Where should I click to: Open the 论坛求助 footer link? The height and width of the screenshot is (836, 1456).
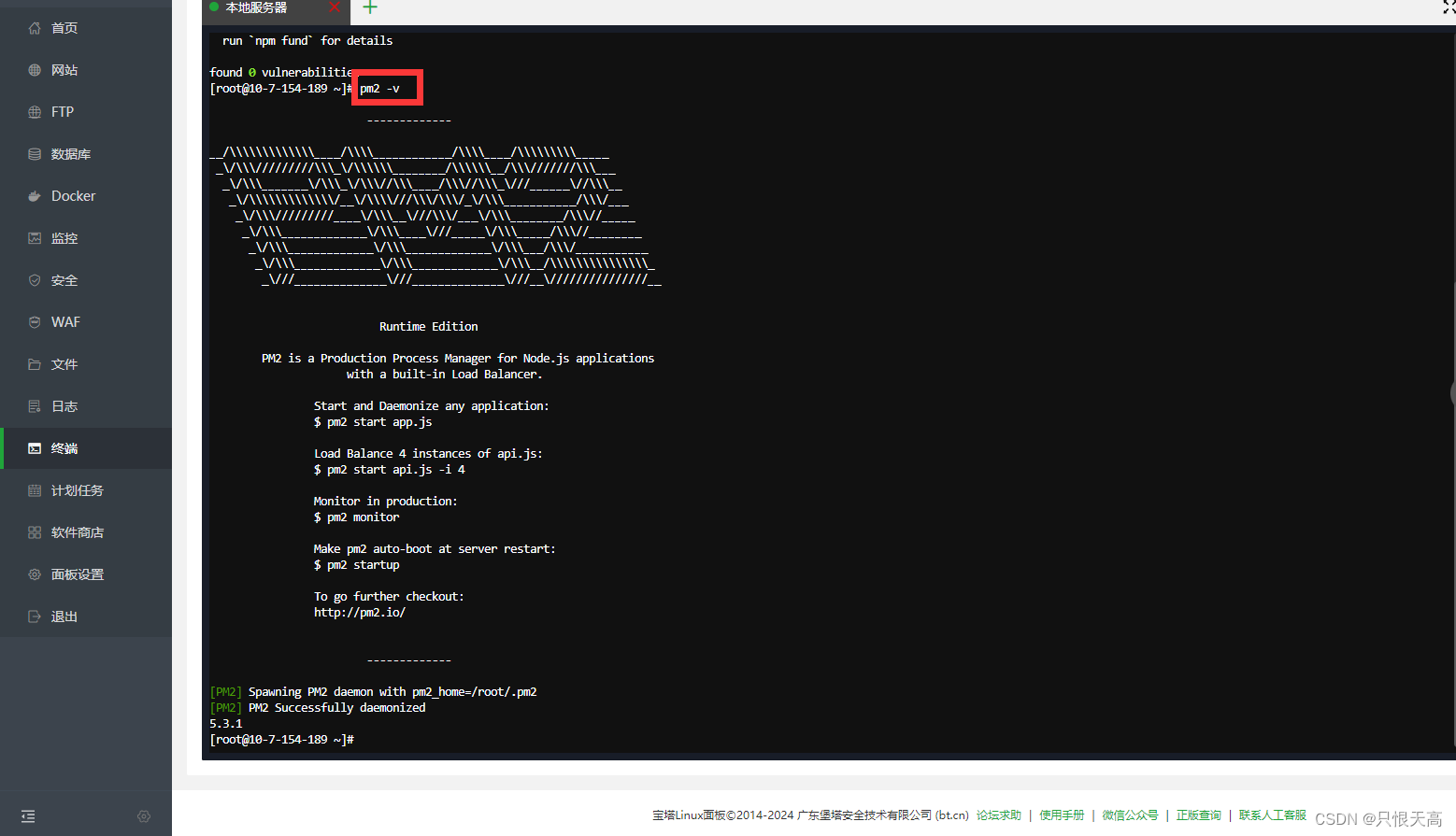[x=999, y=815]
